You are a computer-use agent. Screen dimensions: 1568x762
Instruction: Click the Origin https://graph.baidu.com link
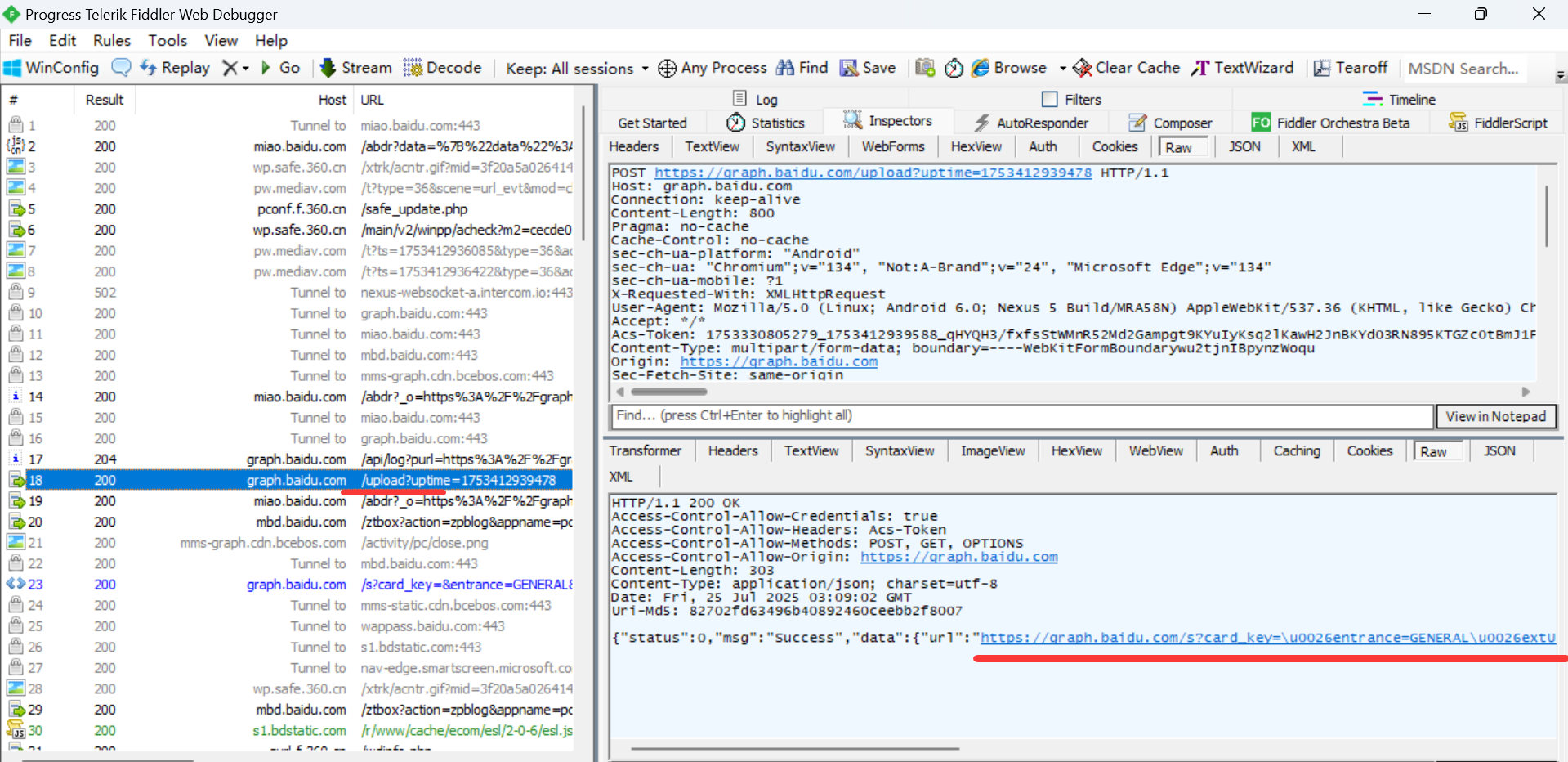pos(779,361)
